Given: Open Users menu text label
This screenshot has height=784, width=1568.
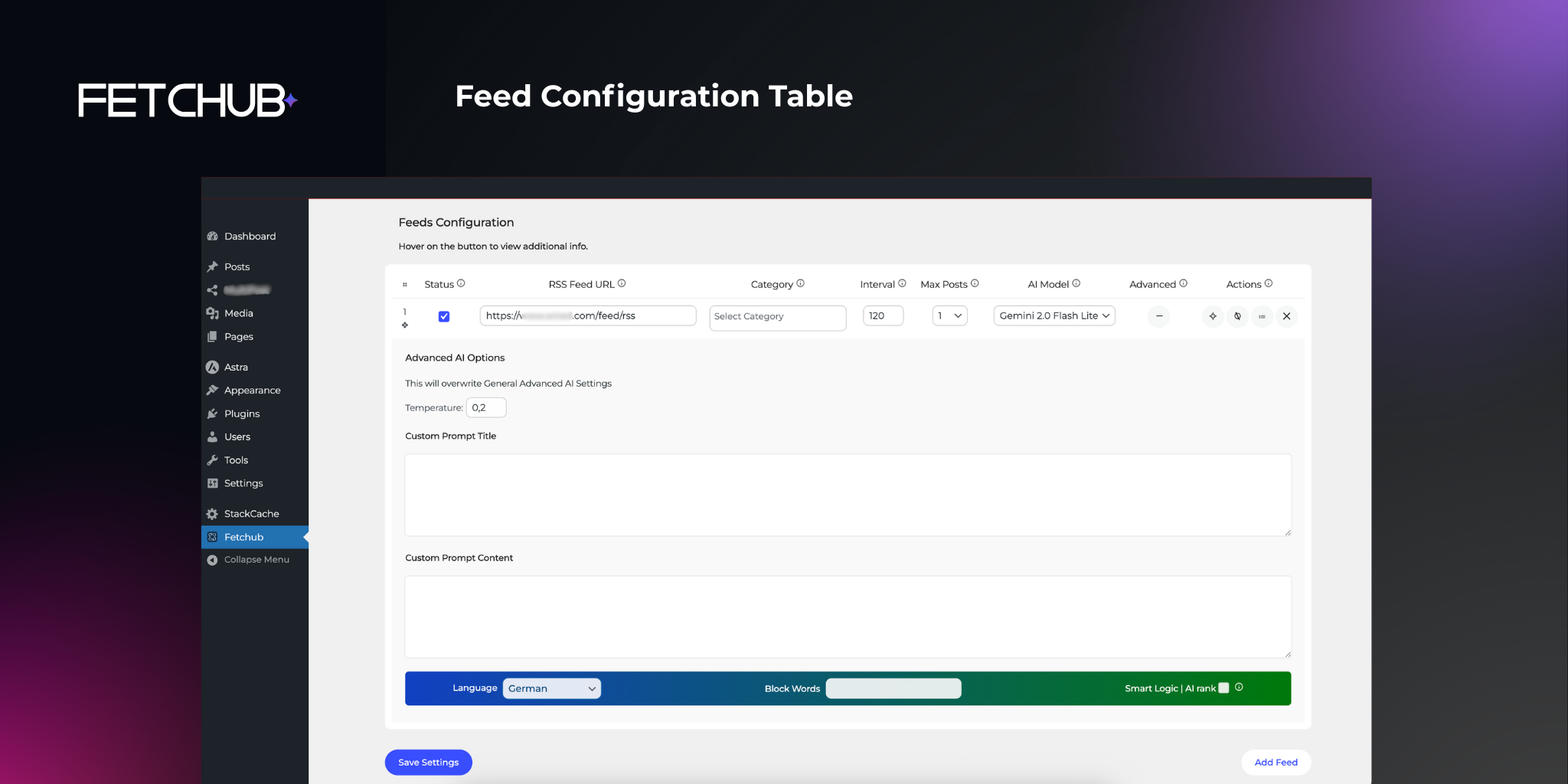Looking at the screenshot, I should 237,437.
